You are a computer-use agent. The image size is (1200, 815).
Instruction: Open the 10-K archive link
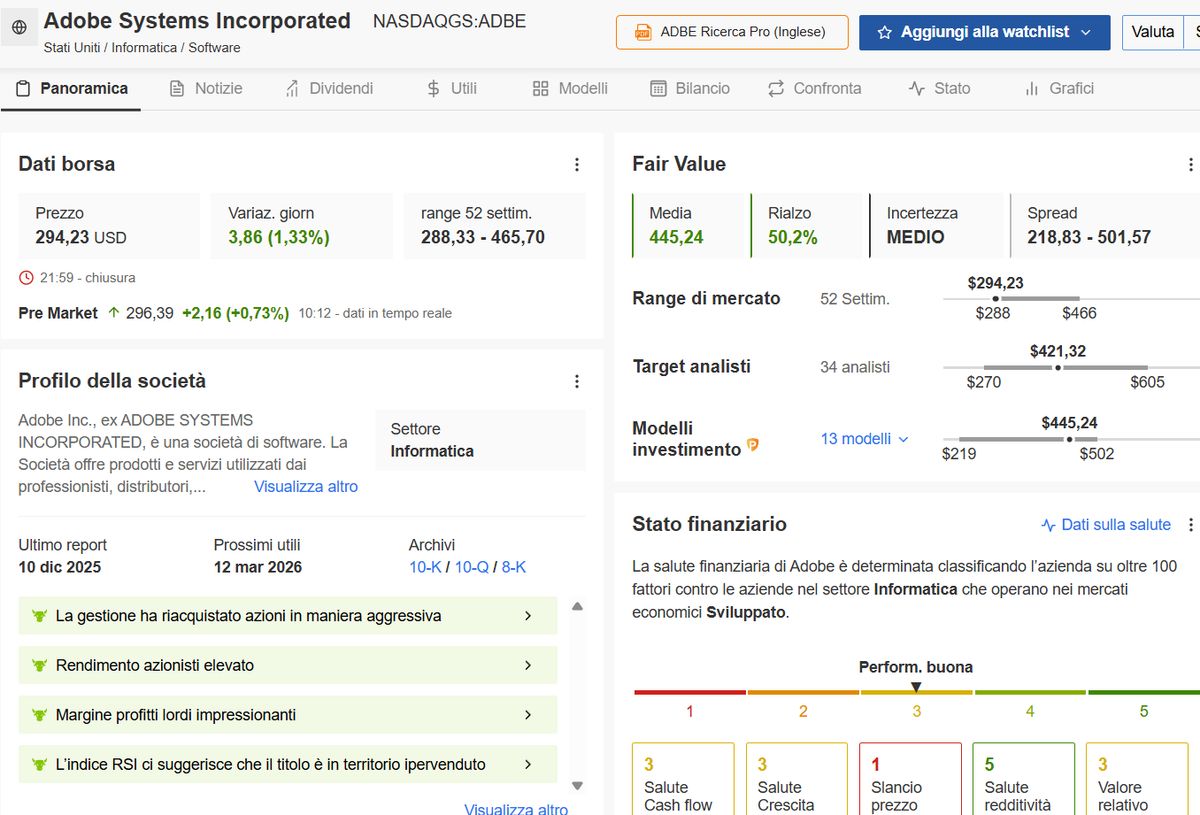[x=426, y=567]
